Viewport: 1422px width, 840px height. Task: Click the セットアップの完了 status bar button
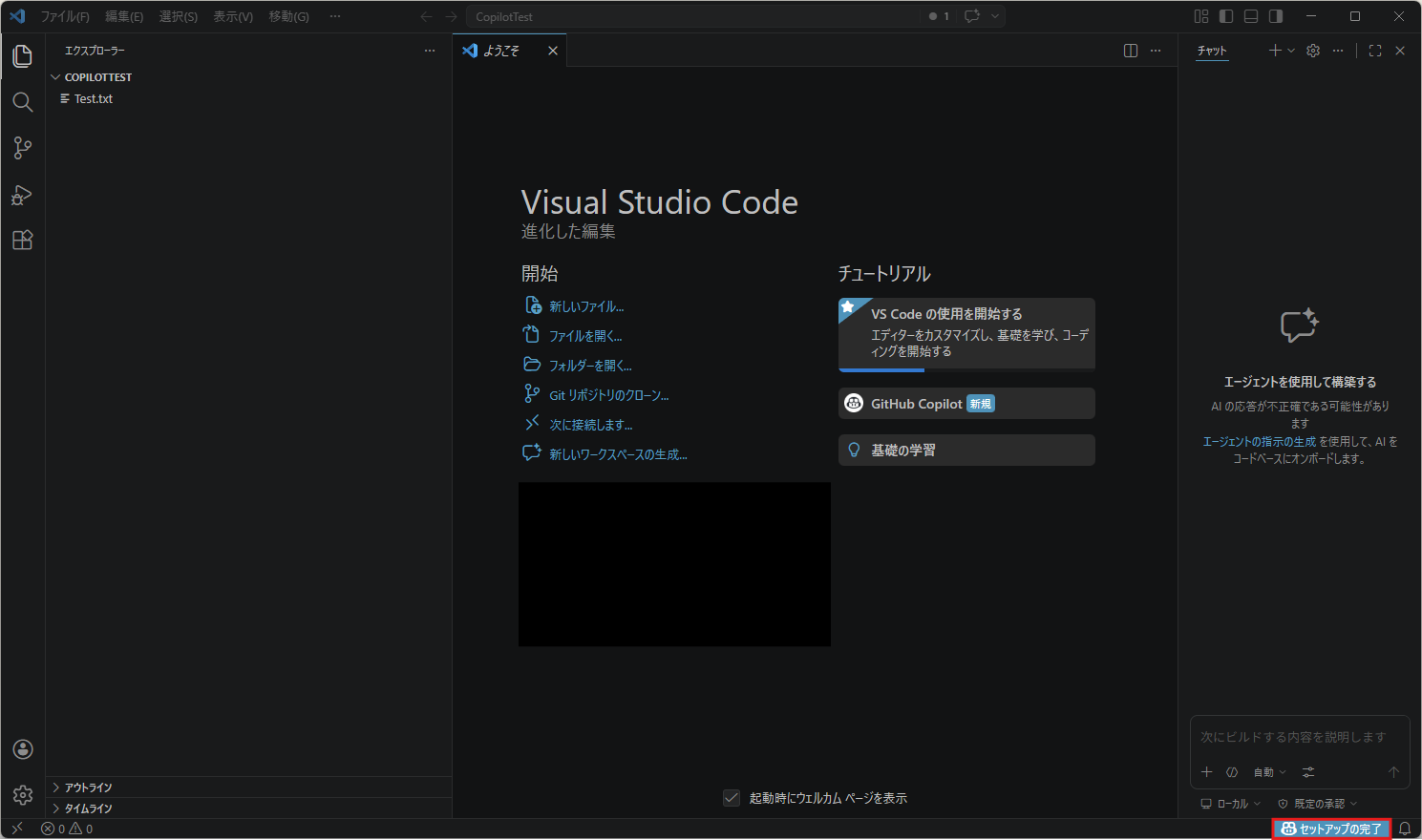click(1331, 829)
